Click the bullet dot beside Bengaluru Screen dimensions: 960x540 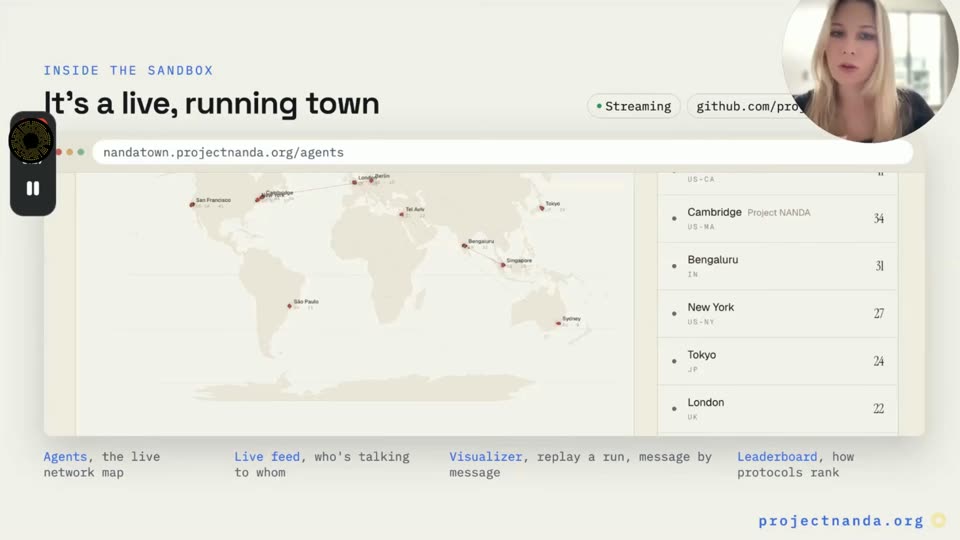pyautogui.click(x=674, y=266)
